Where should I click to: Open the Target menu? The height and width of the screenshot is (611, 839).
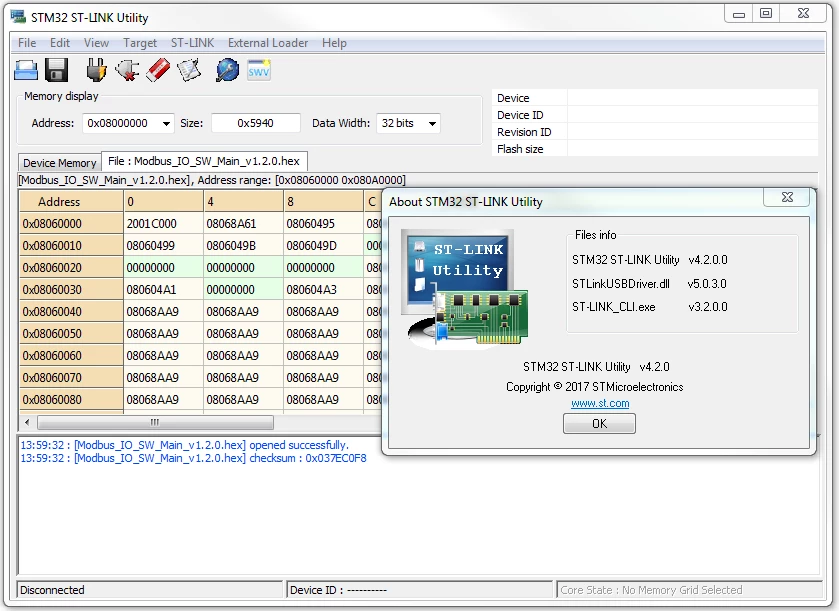coord(140,43)
